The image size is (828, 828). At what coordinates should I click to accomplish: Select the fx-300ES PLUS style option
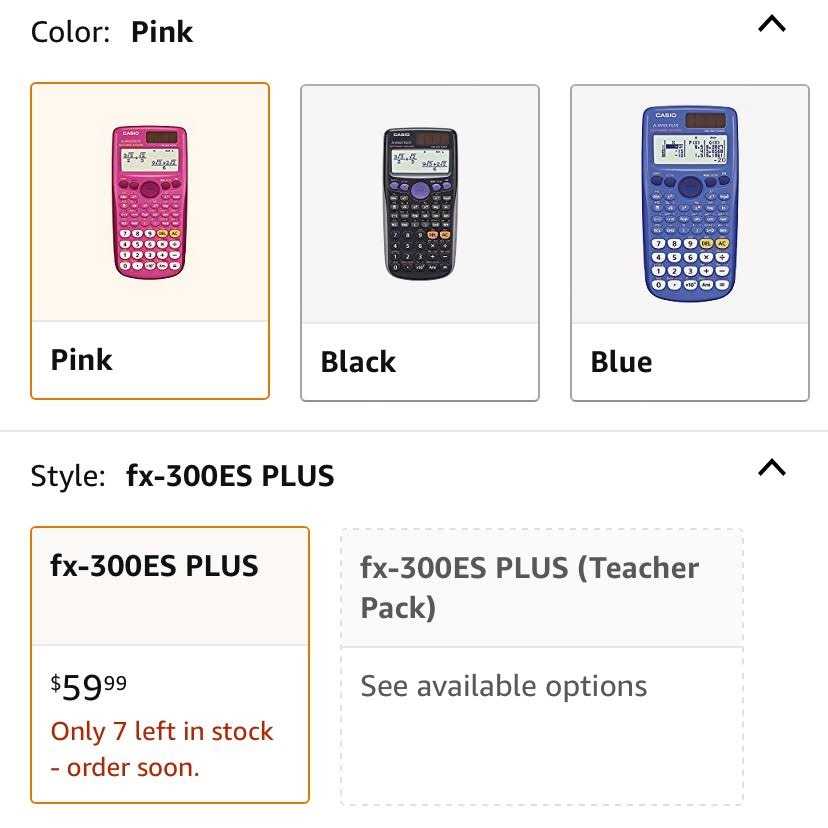coord(170,665)
